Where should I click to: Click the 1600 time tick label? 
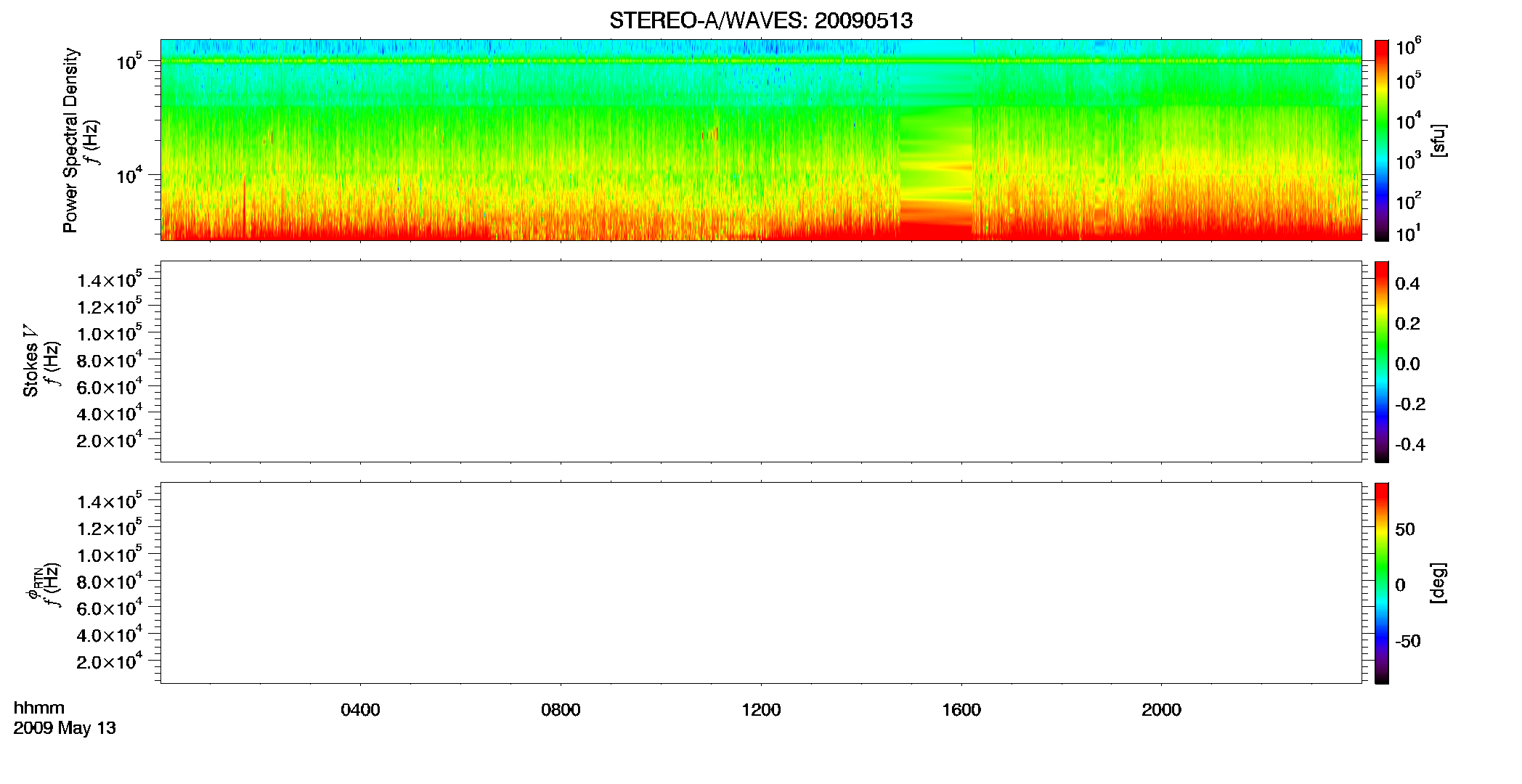coord(961,710)
